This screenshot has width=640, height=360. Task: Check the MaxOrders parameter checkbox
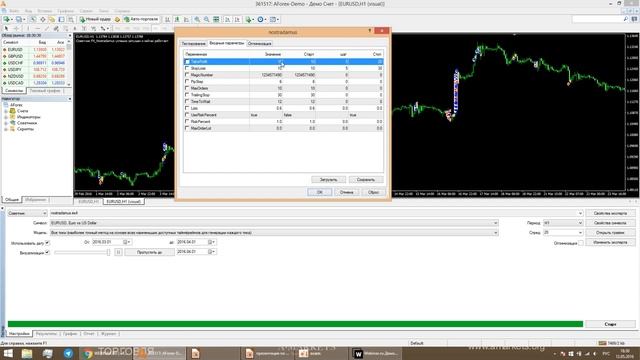click(187, 88)
